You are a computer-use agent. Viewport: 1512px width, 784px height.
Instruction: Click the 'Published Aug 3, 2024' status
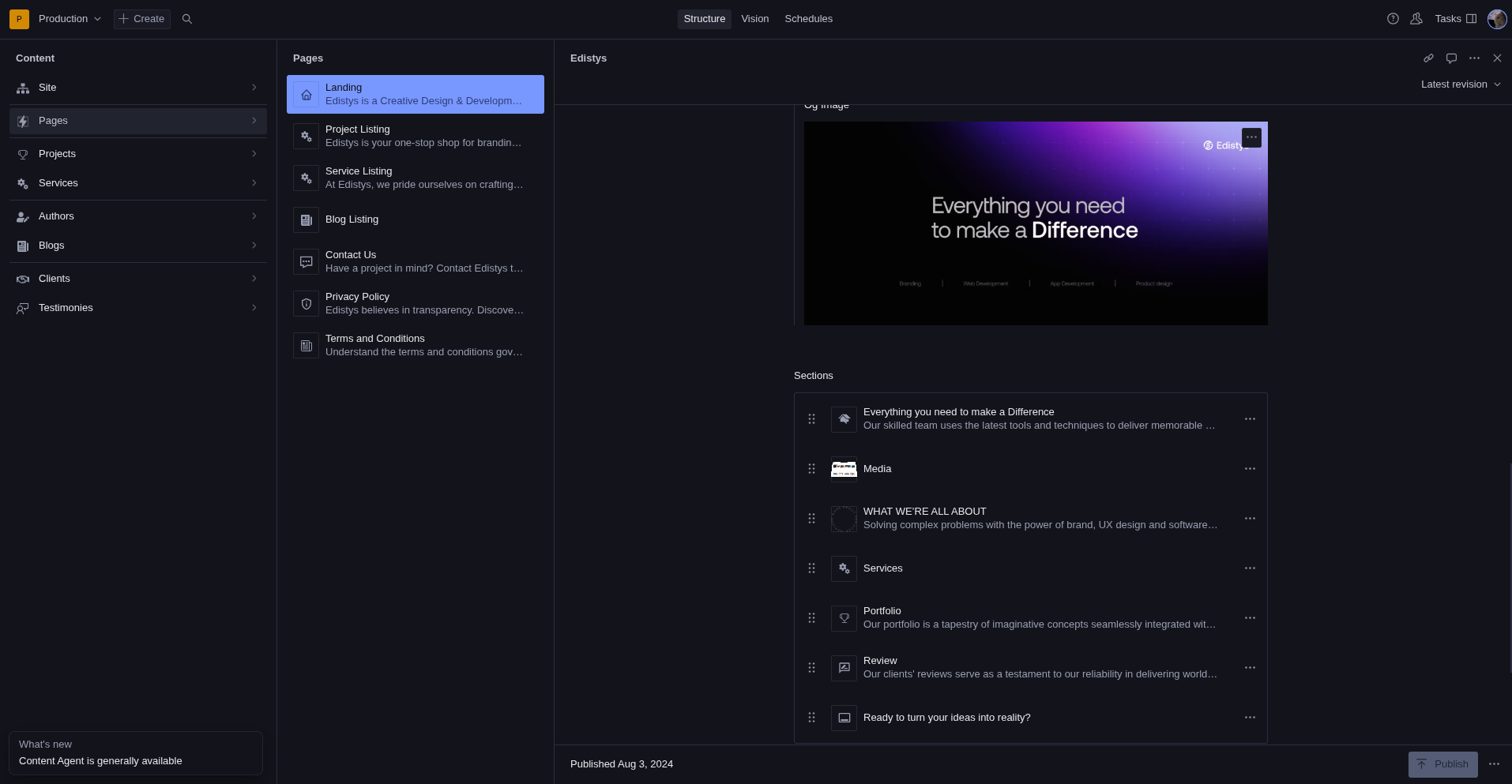pos(622,764)
